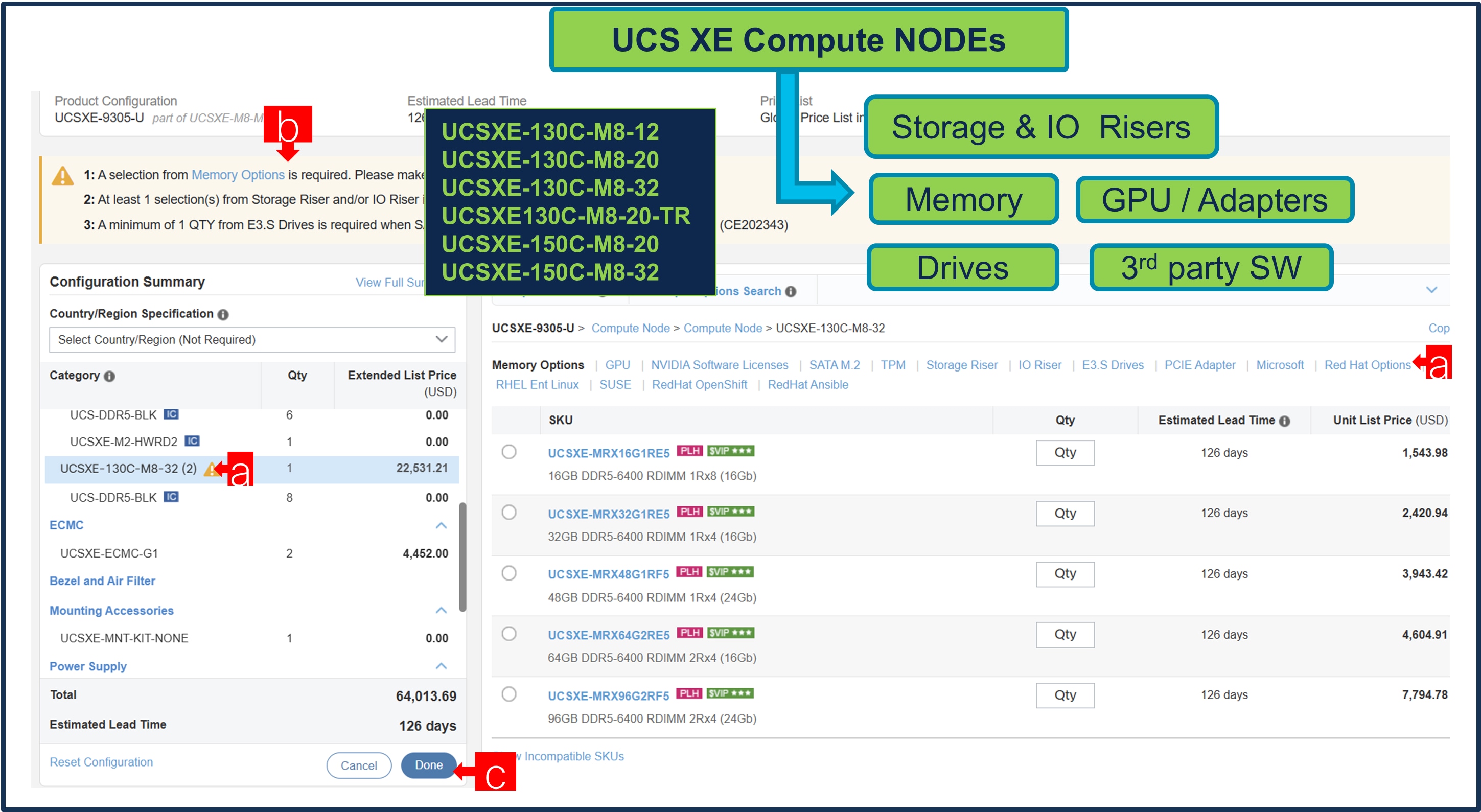Image resolution: width=1481 pixels, height=812 pixels.
Task: Switch to Storage Riser tab
Action: tap(961, 365)
